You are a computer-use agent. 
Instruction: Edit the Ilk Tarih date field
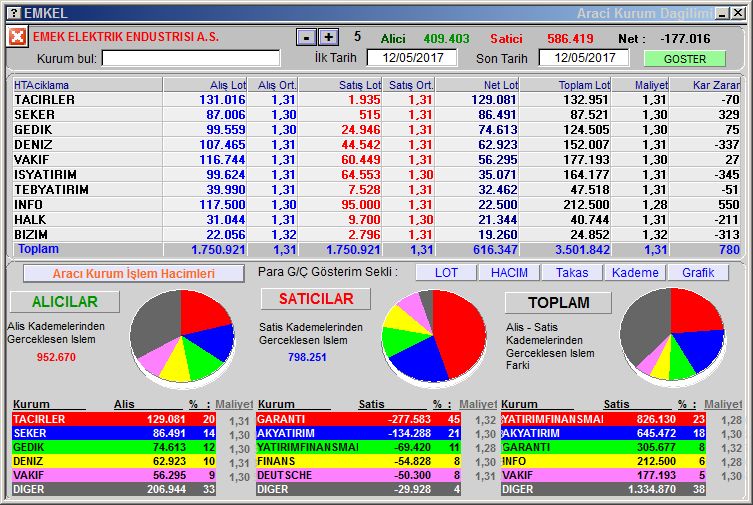click(412, 58)
